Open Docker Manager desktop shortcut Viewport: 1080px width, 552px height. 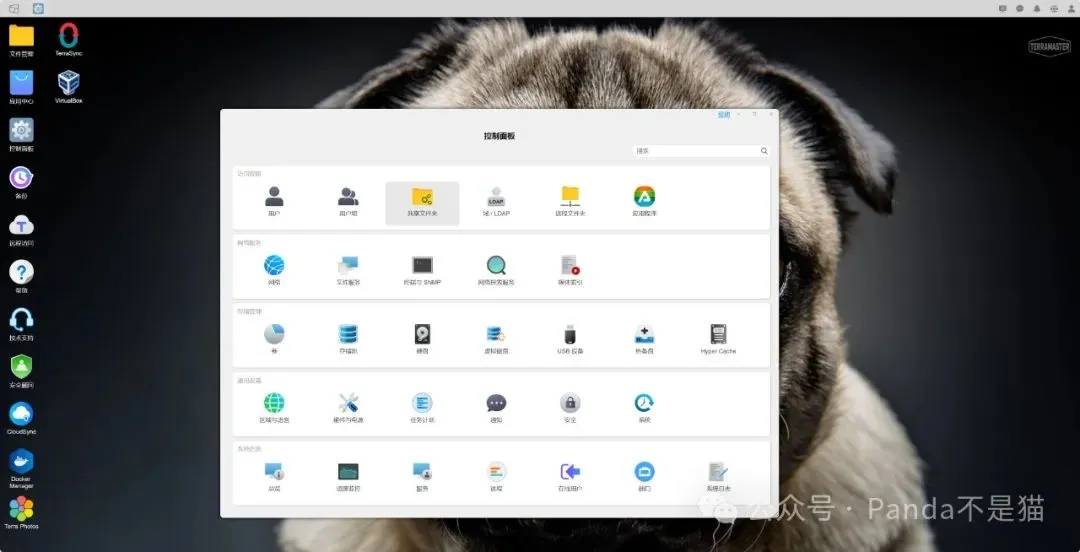[21, 469]
